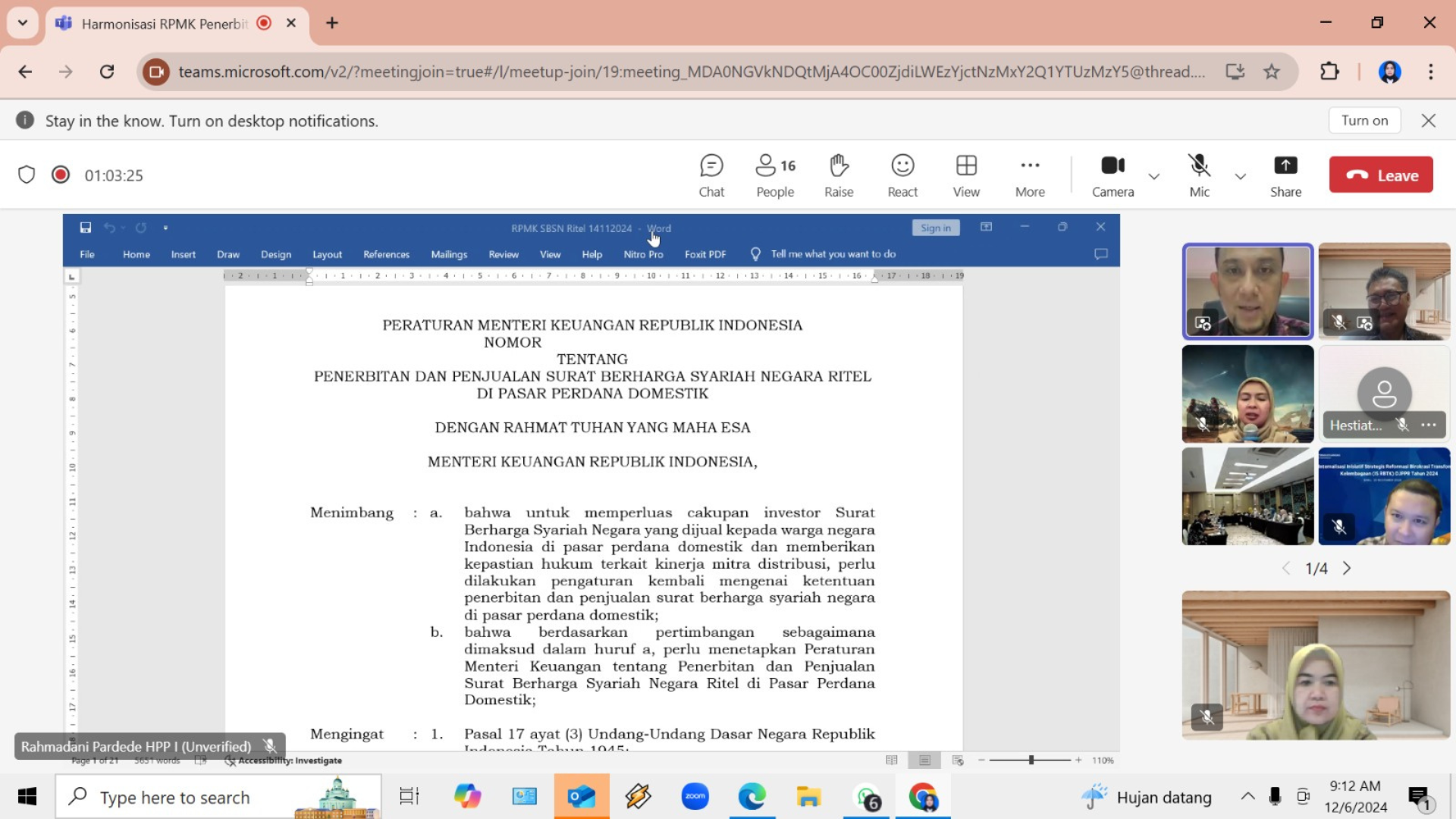The height and width of the screenshot is (819, 1456).
Task: Toggle the Camera on or off
Action: click(1112, 176)
